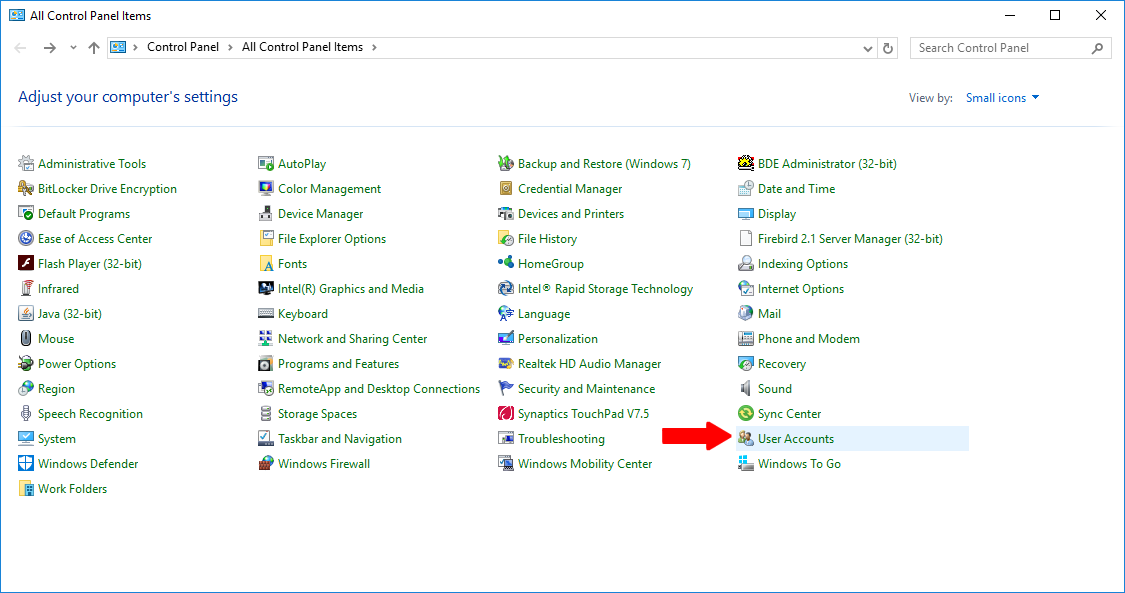Open File Explorer Options link

331,239
